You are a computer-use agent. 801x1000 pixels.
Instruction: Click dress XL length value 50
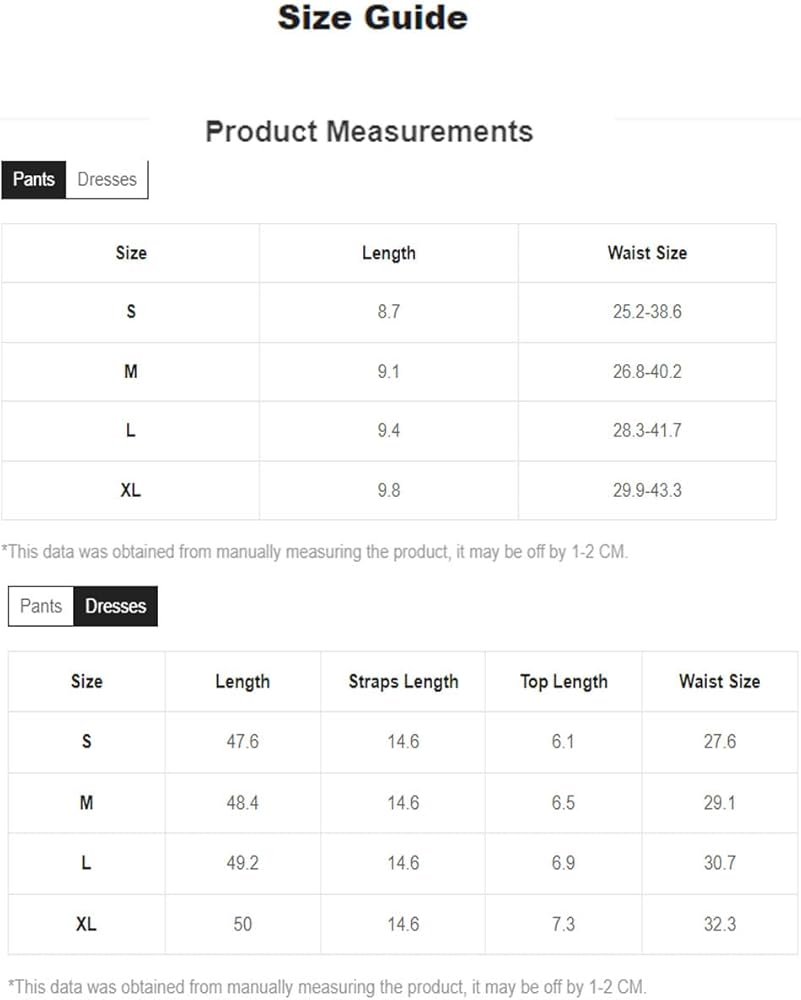242,924
